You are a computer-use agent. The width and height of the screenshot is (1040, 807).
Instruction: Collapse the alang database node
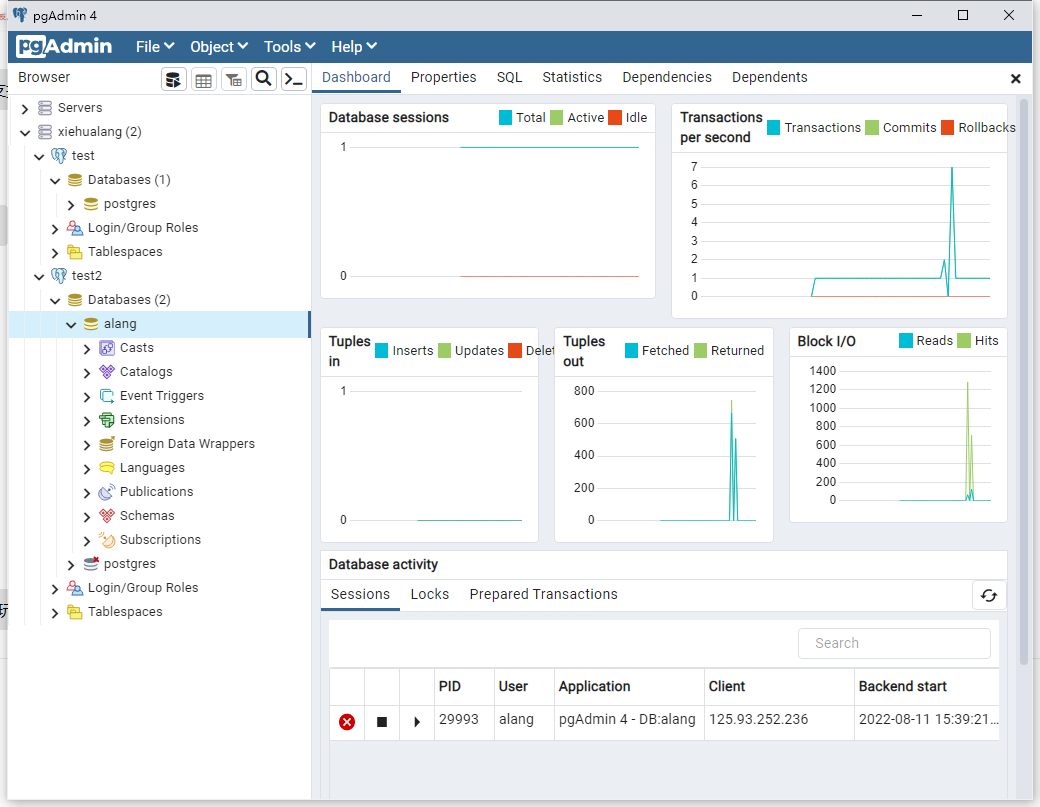tap(71, 324)
